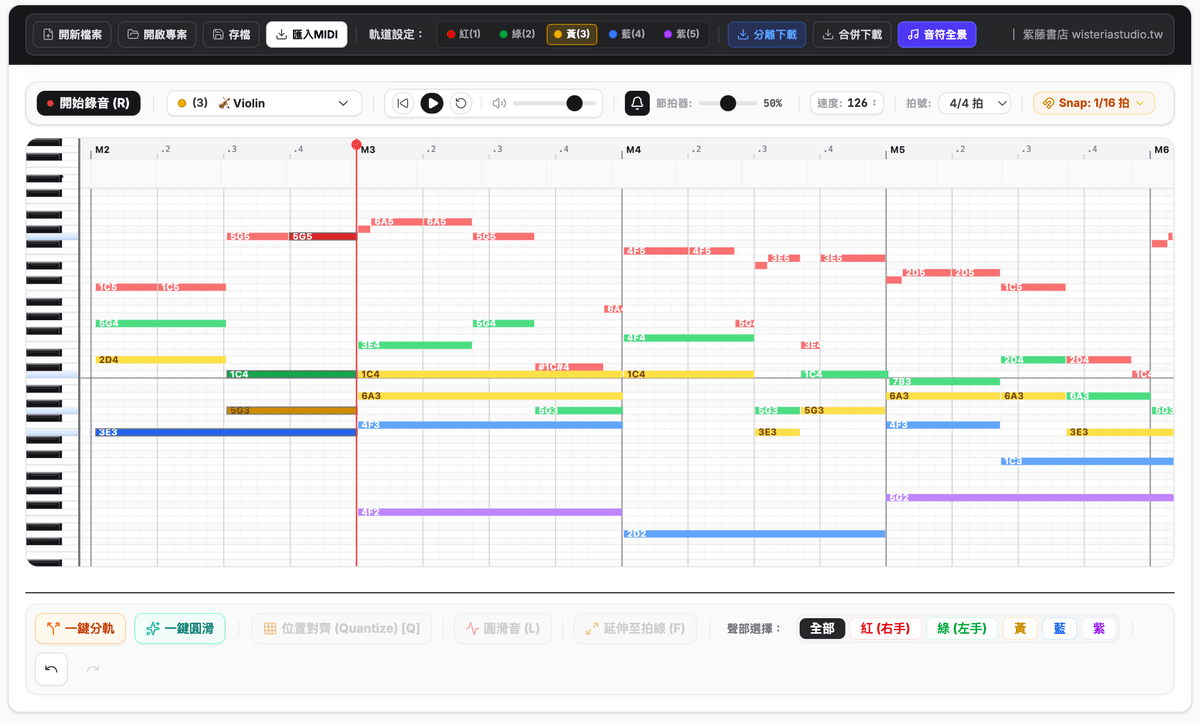Click the play button in transport controls
This screenshot has height=724, width=1200.
[431, 103]
